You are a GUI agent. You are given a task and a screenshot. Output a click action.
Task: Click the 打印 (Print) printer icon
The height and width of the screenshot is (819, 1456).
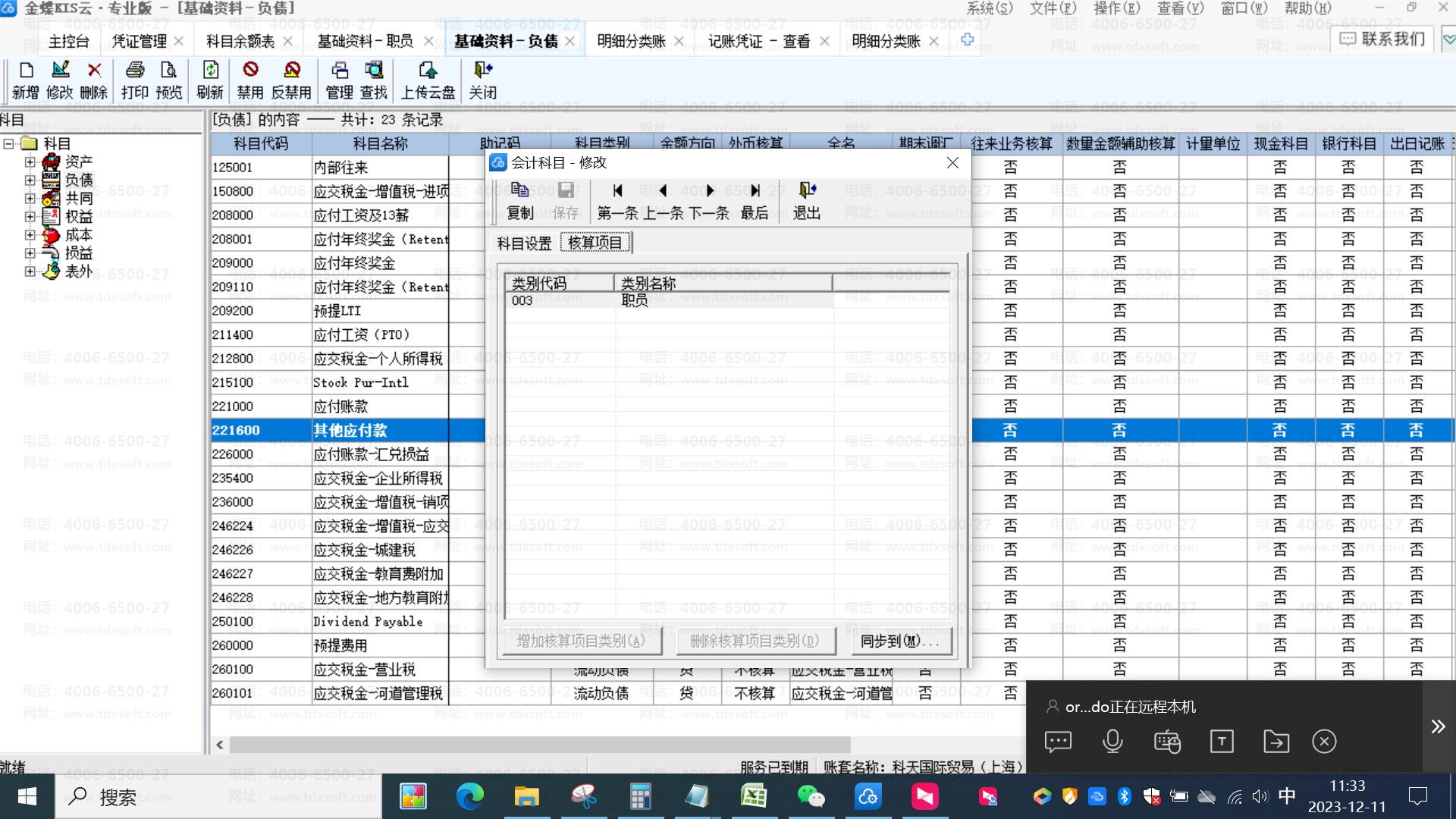[x=135, y=71]
